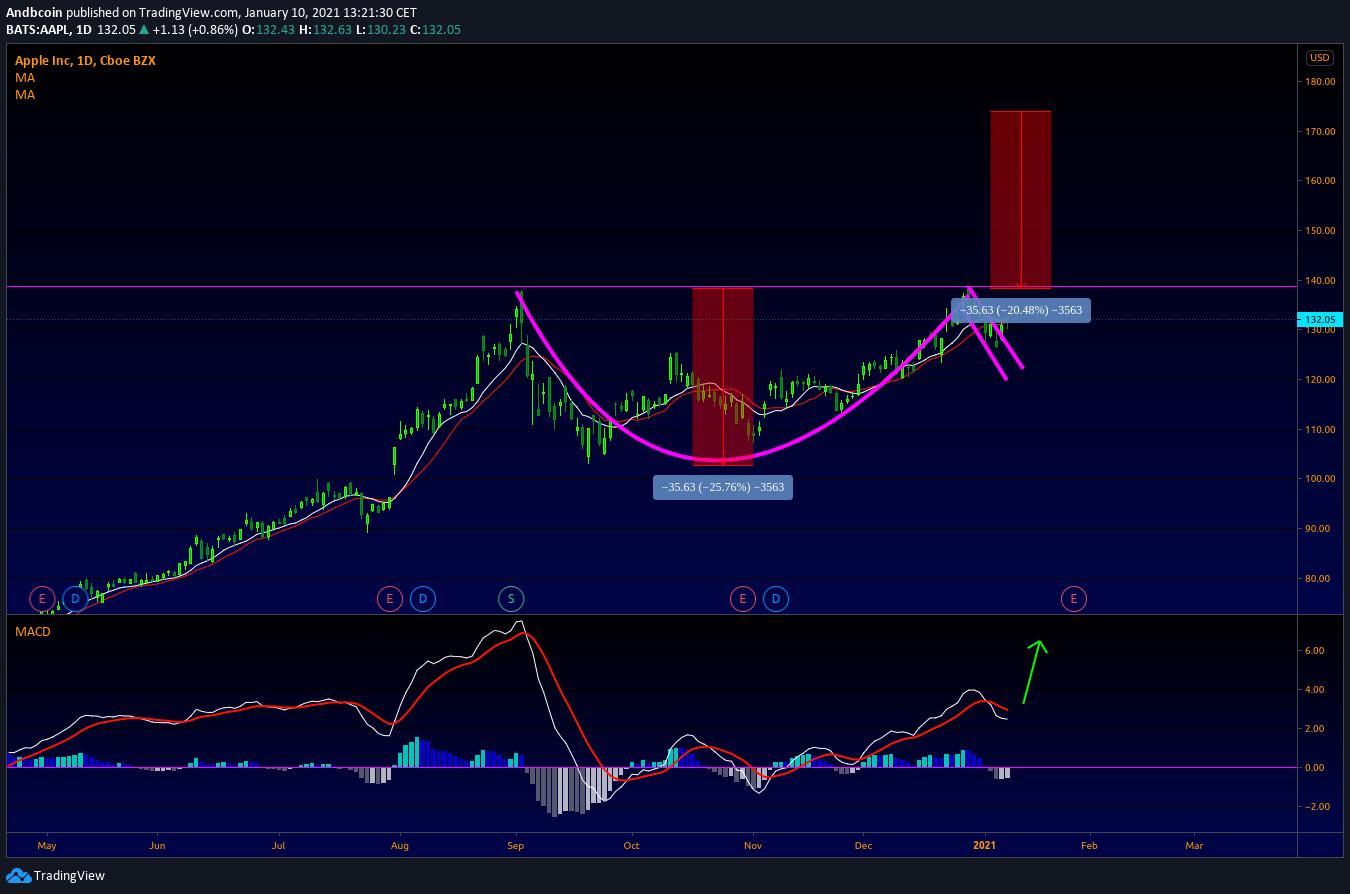1350x894 pixels.
Task: Select the earnings E marker in late October
Action: tap(743, 599)
